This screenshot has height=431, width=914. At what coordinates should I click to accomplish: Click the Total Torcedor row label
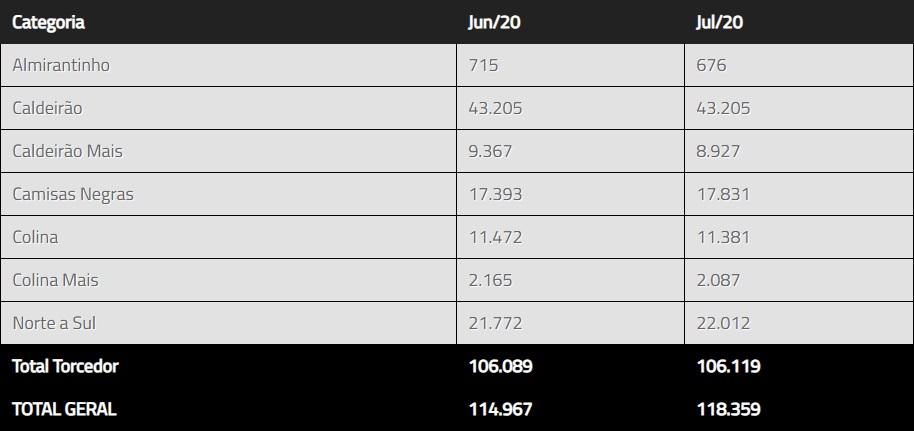(x=65, y=366)
